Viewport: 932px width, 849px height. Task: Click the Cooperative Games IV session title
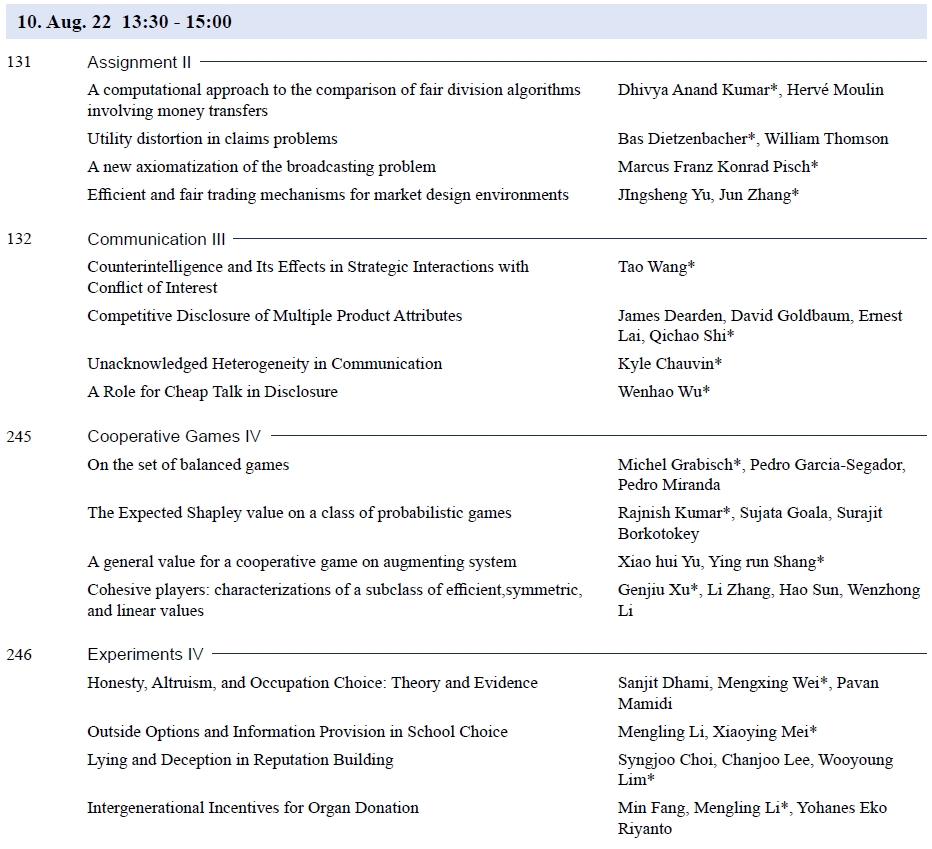click(175, 436)
